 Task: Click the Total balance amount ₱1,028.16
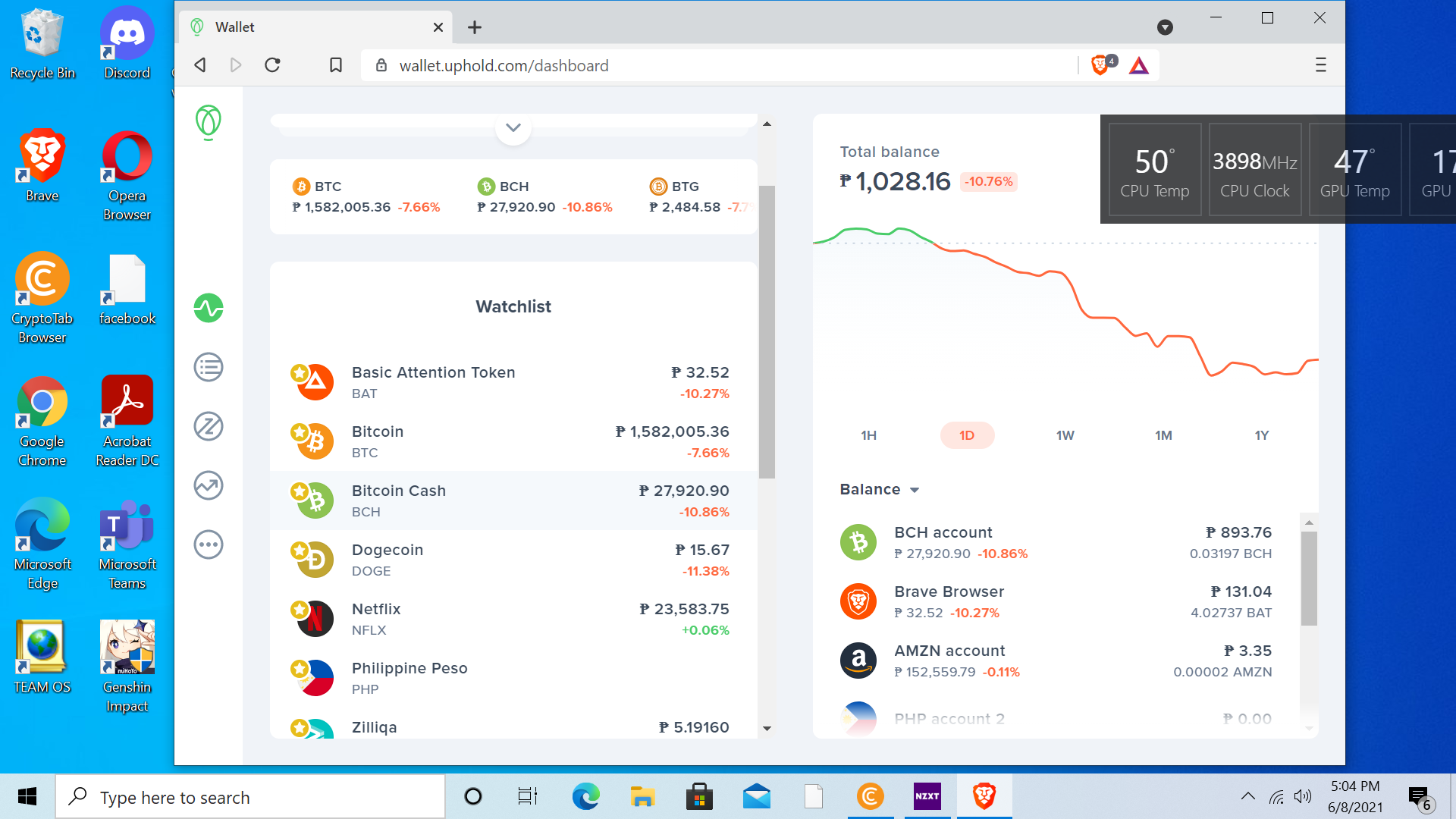pos(895,182)
